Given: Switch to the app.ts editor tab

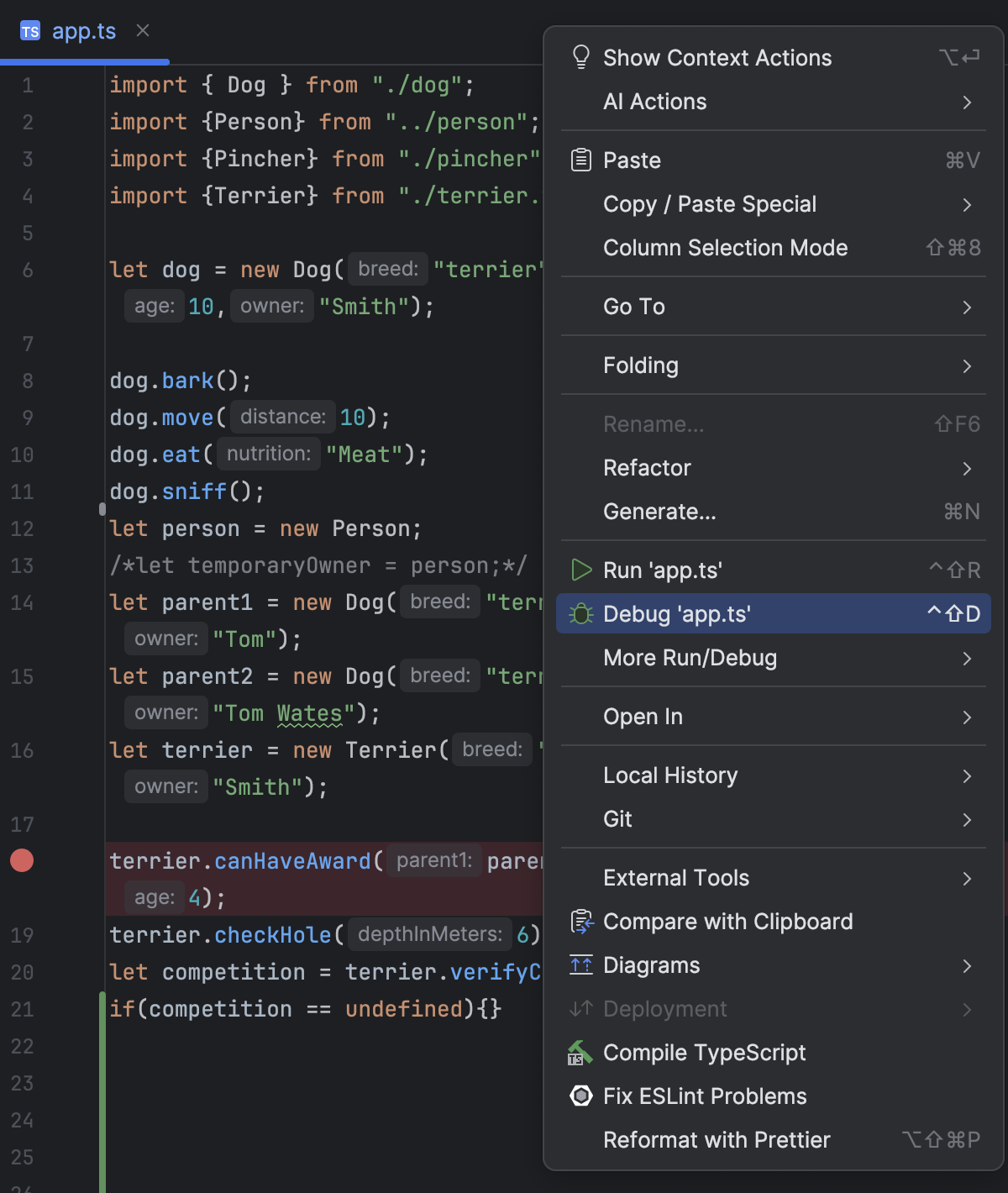Looking at the screenshot, I should [x=84, y=31].
